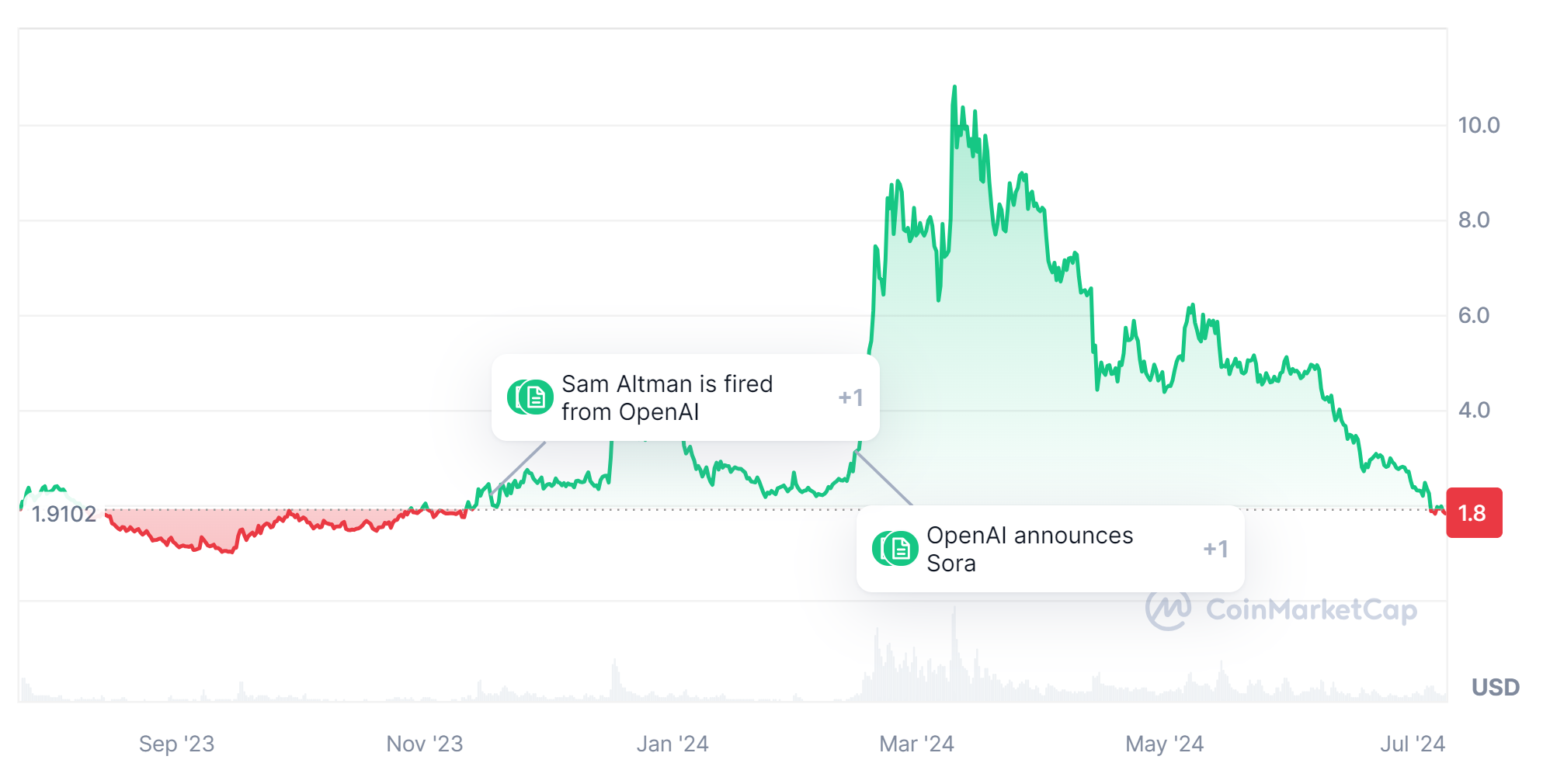Click the CoinMarketCap logo watermark icon
This screenshot has height=784, width=1543.
[x=1168, y=609]
